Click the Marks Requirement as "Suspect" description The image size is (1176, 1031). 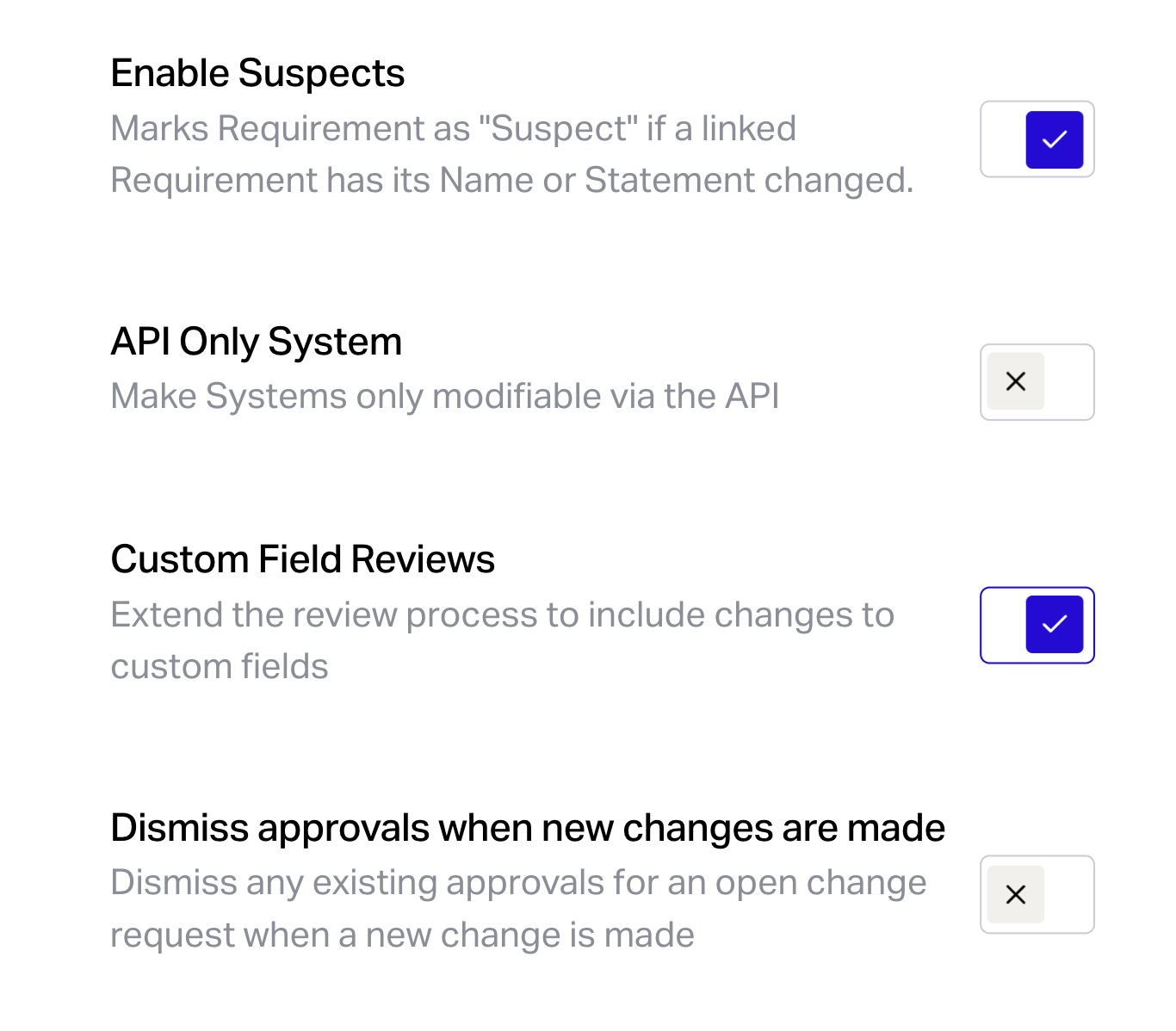tap(511, 154)
